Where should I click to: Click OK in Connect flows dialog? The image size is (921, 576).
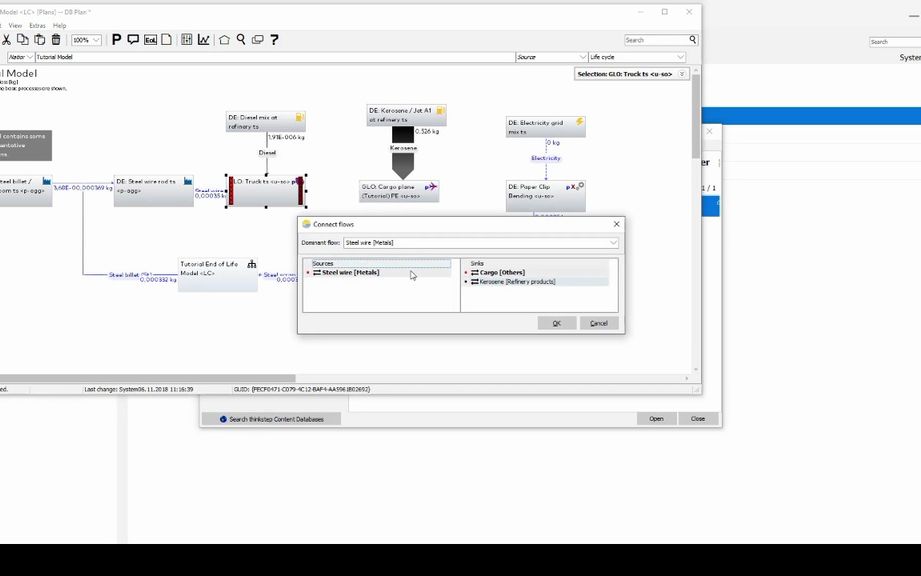[556, 323]
